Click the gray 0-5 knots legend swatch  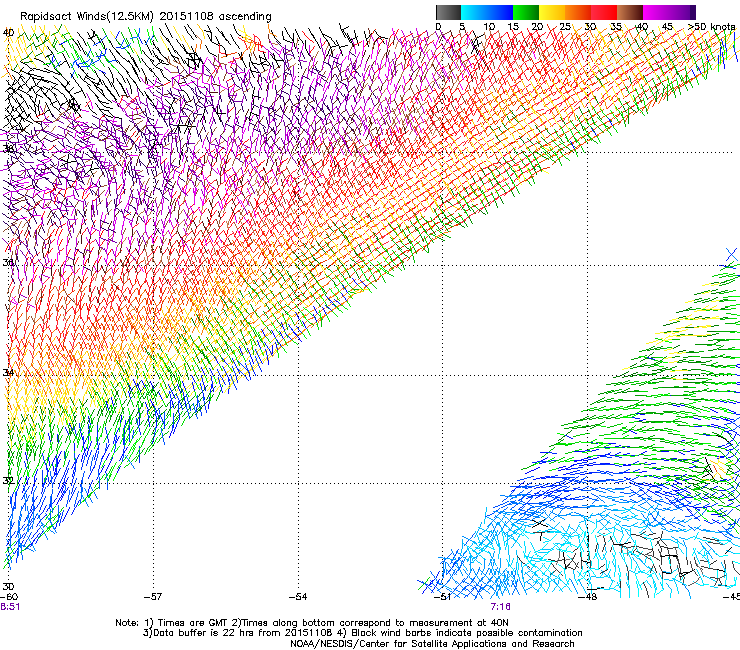448,12
